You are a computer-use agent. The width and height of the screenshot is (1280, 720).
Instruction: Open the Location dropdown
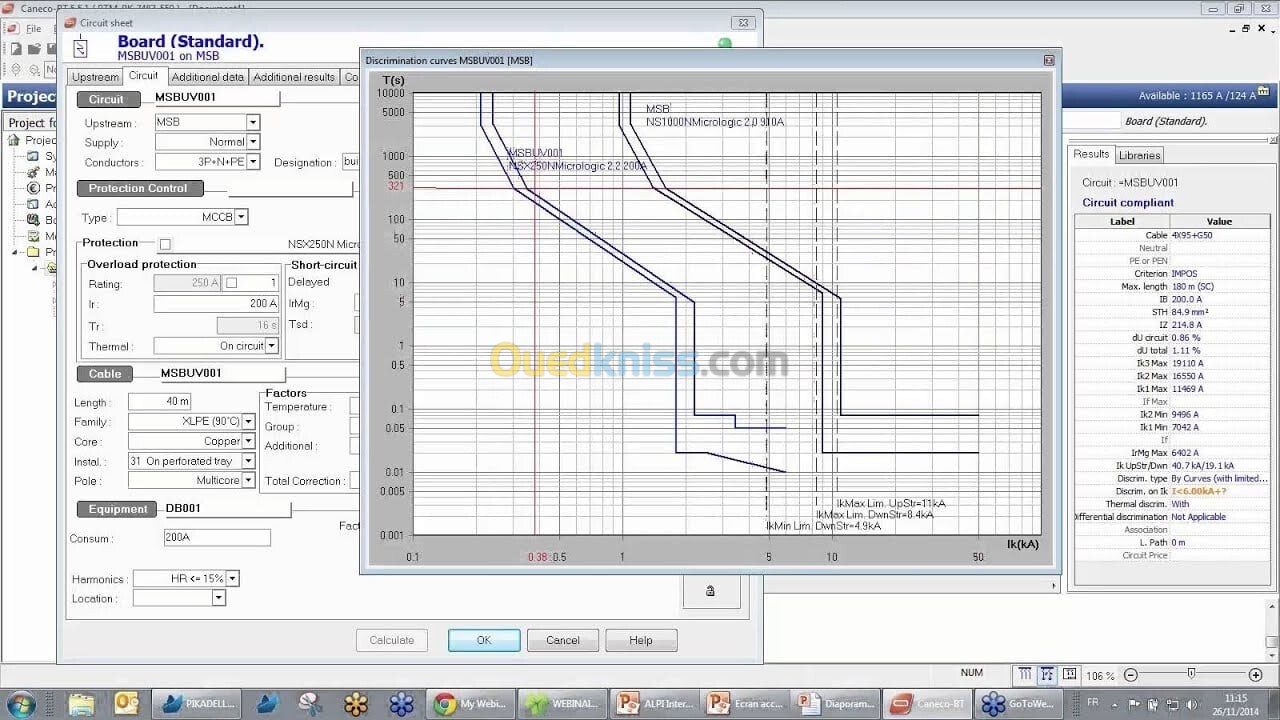coord(218,598)
